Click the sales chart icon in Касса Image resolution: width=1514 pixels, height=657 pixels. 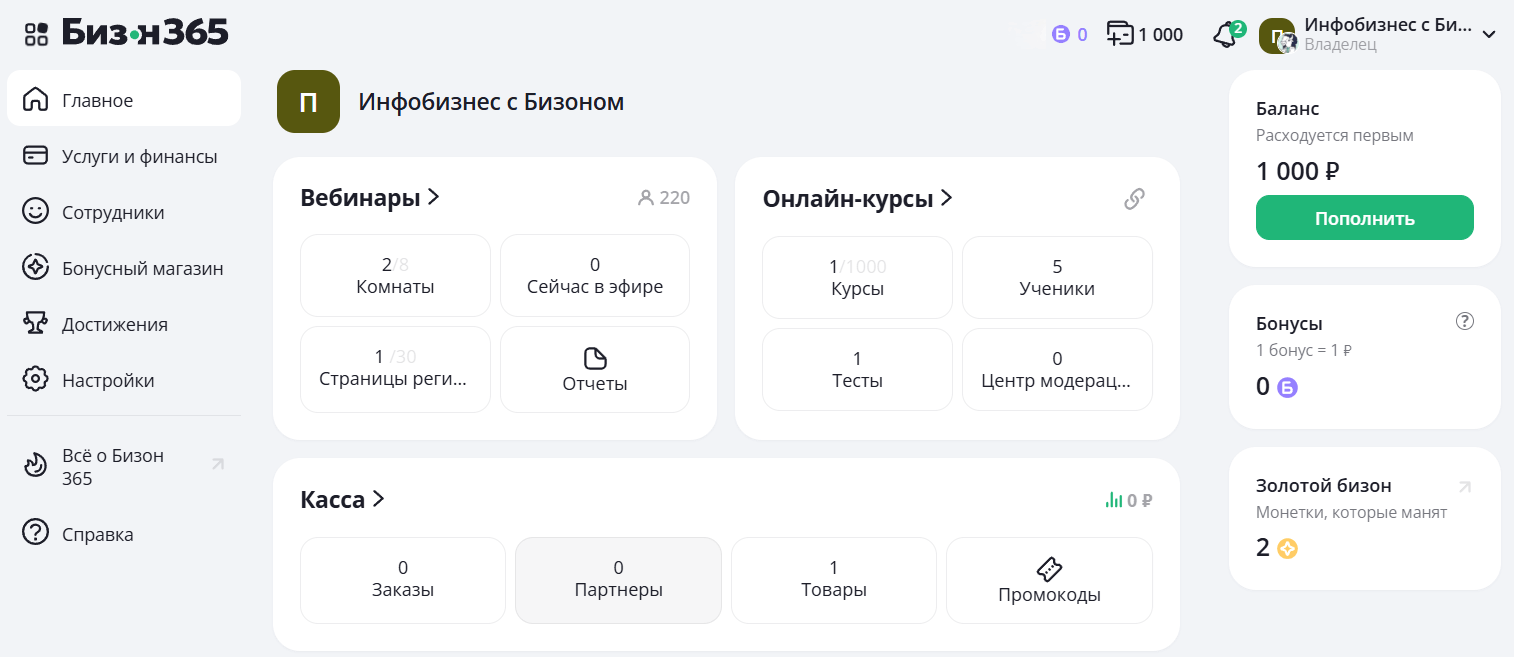[x=1114, y=500]
